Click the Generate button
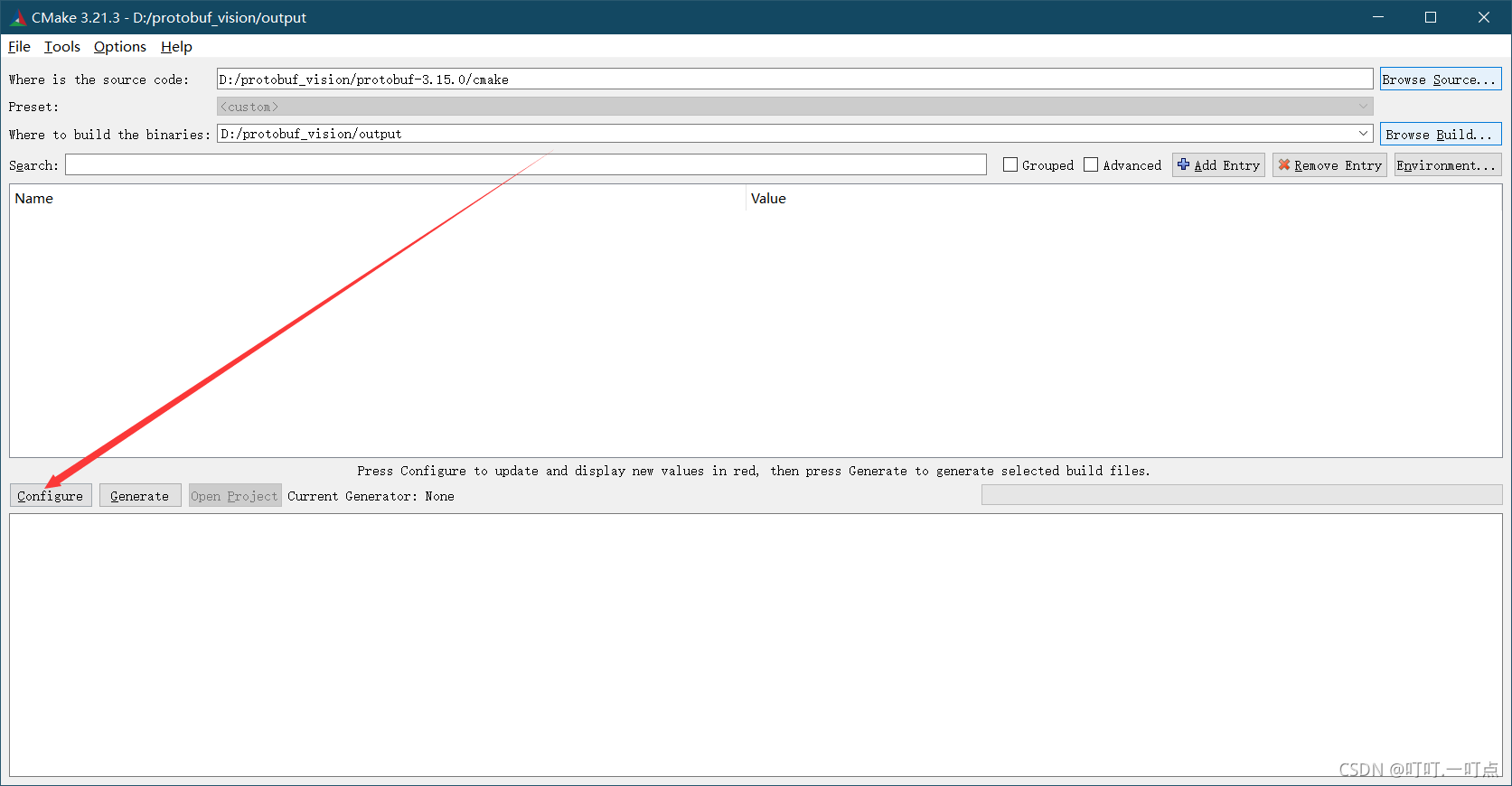The height and width of the screenshot is (786, 1512). pos(140,496)
